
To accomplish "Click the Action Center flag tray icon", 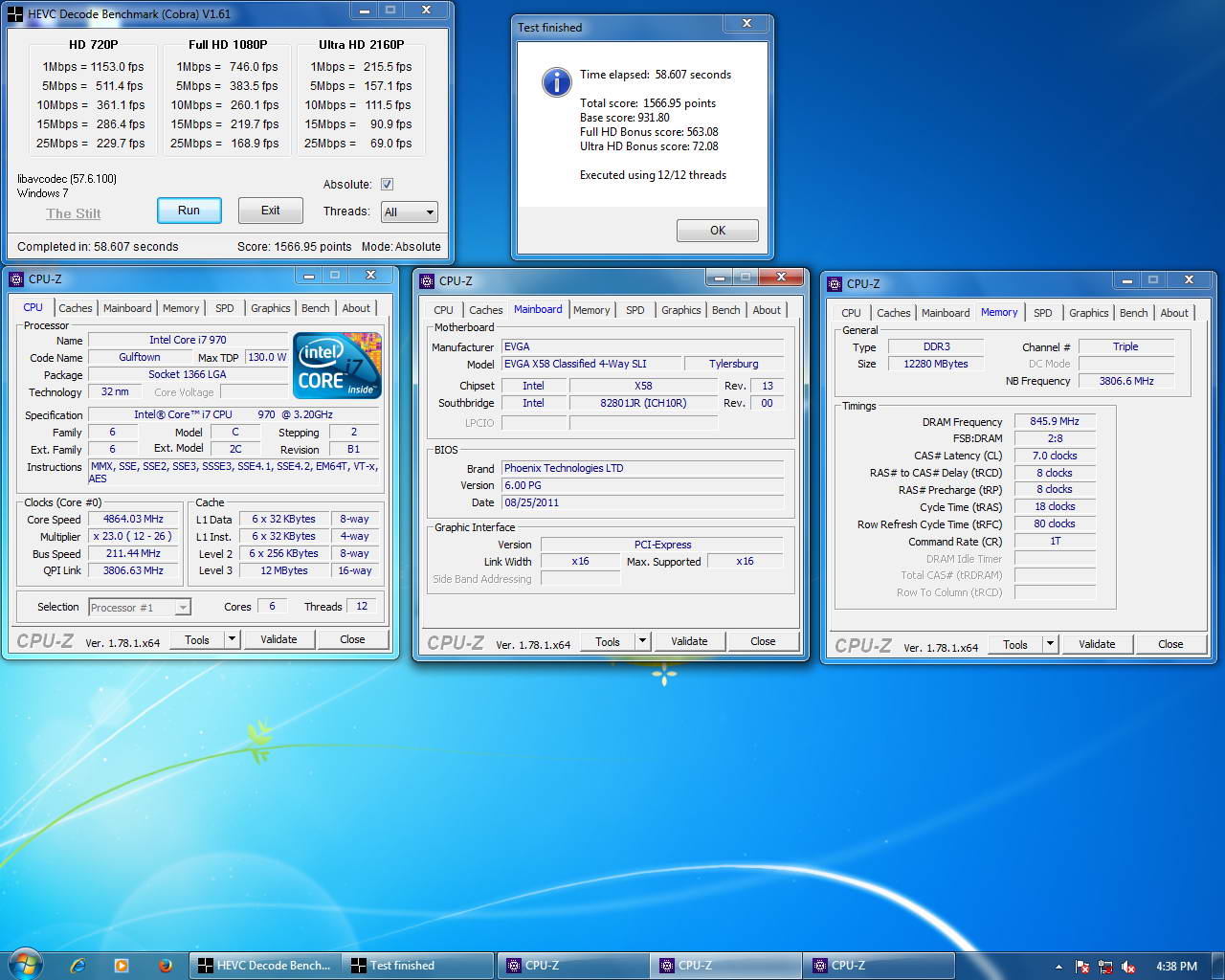I will tap(1082, 967).
